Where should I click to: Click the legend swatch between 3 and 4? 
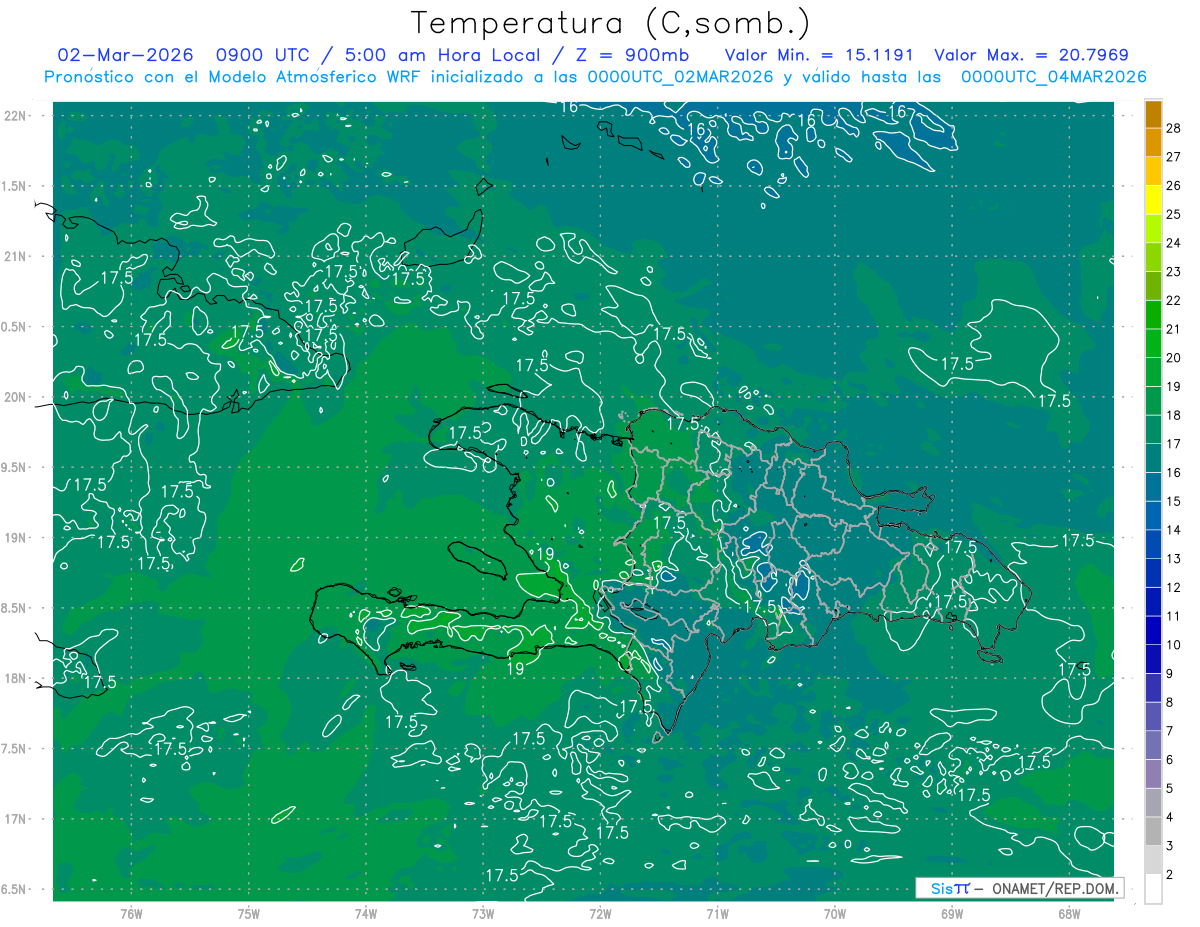click(1154, 832)
